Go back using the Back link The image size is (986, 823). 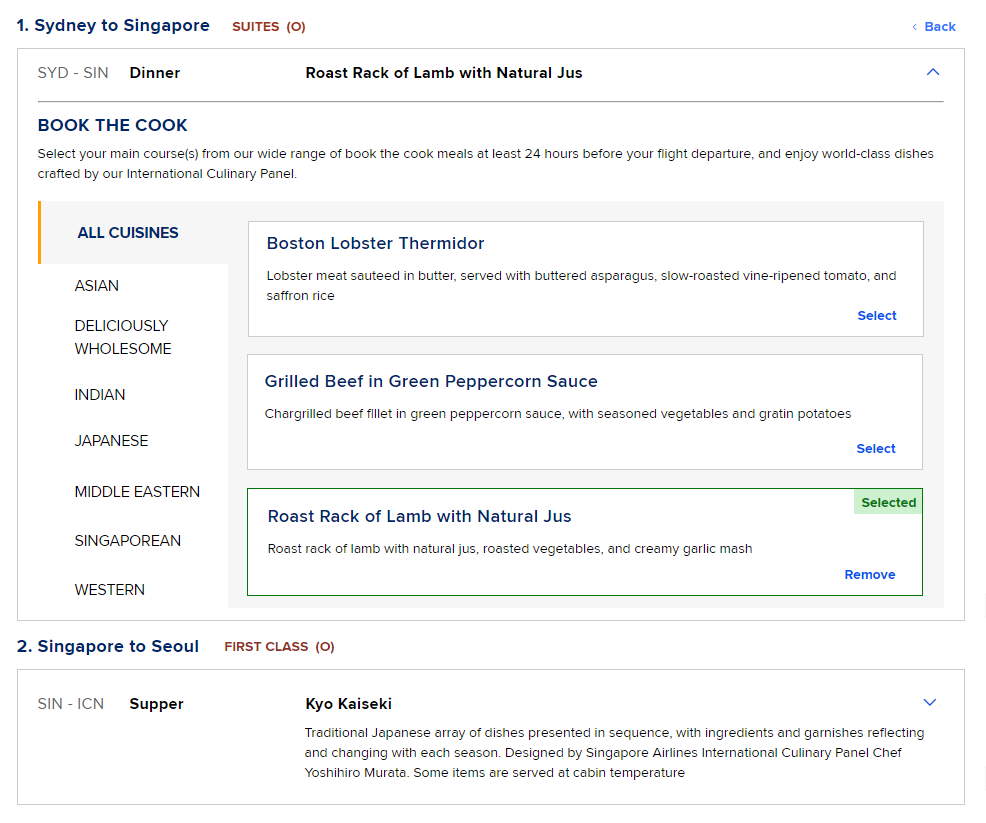(934, 26)
